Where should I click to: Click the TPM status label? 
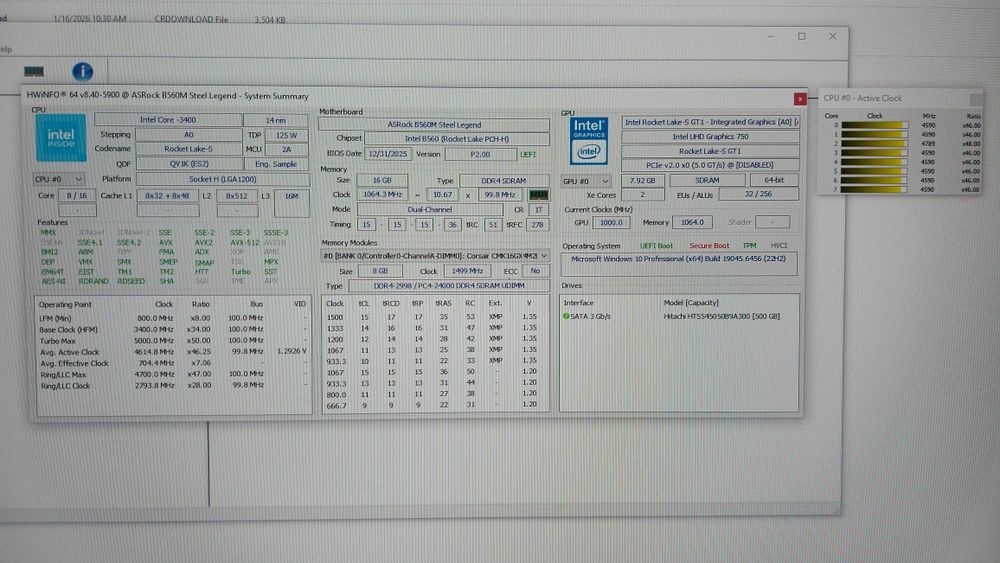pos(749,245)
